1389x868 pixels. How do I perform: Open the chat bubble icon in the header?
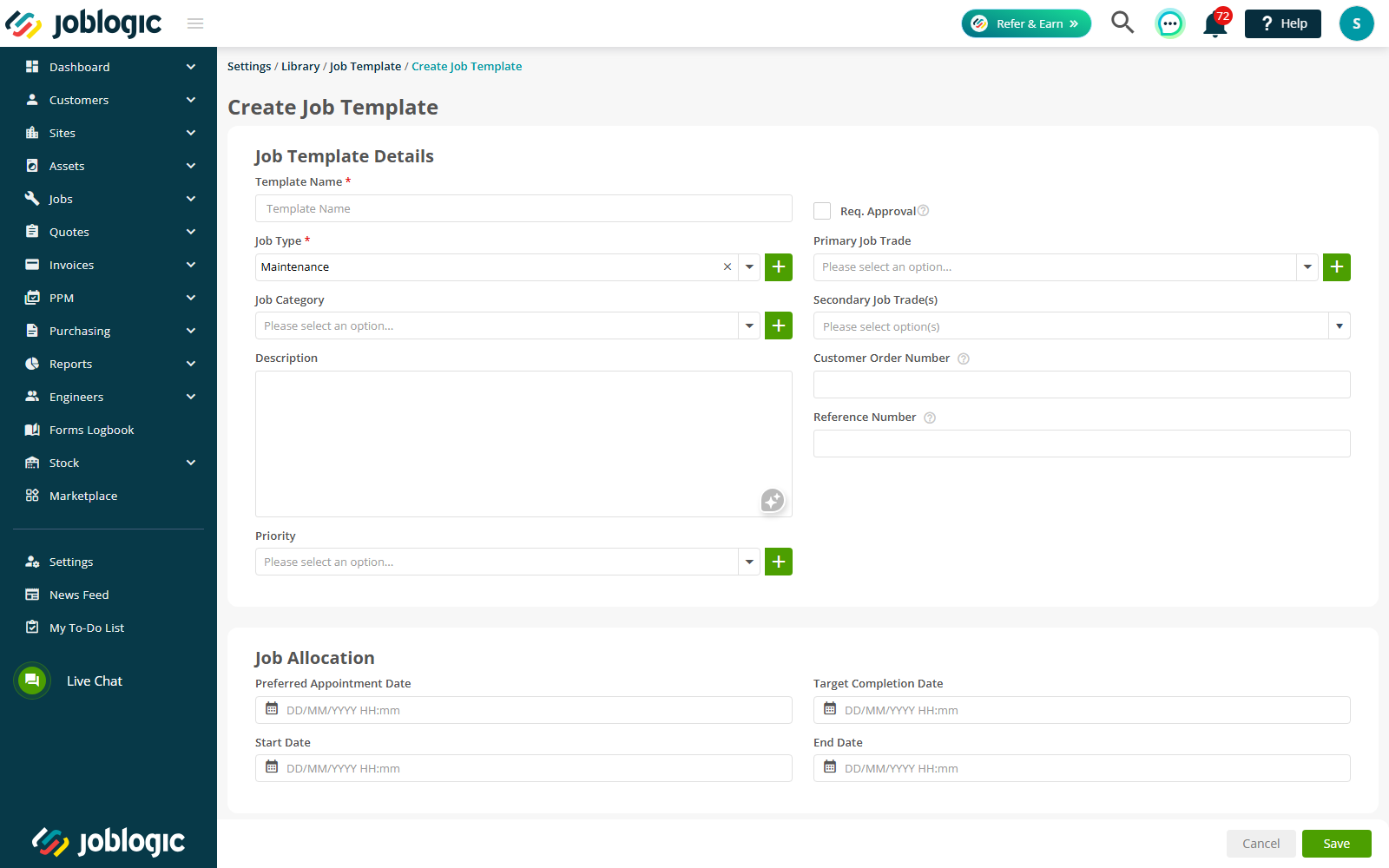click(1170, 23)
